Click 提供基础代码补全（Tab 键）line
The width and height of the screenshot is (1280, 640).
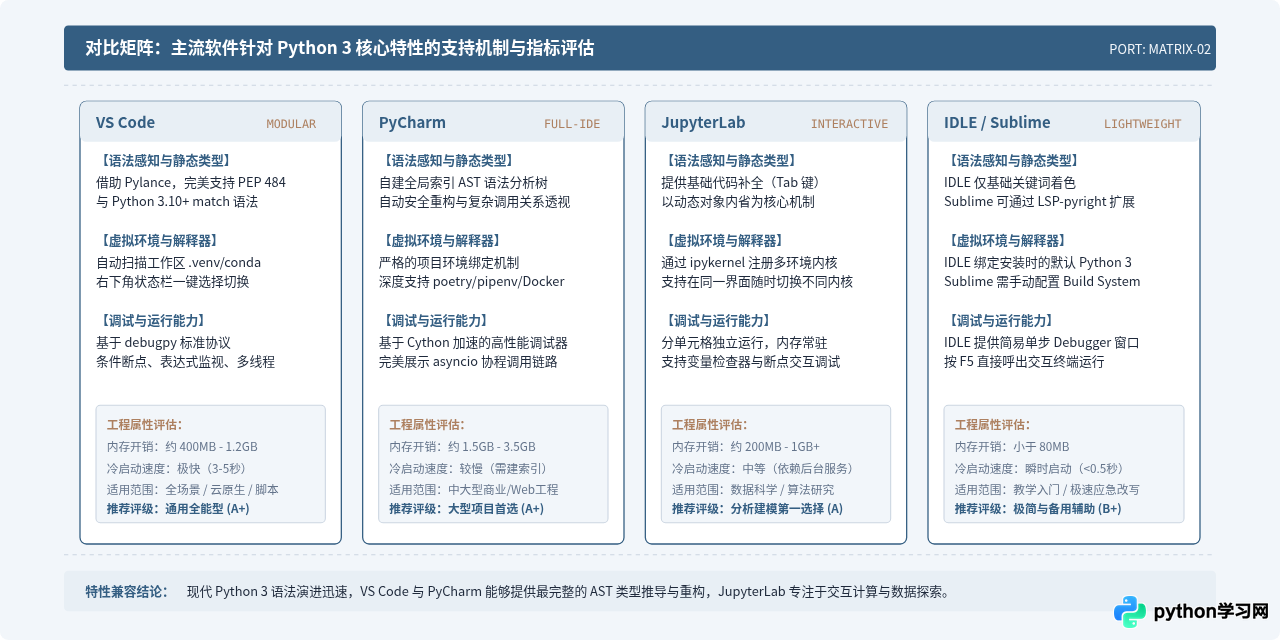pos(740,182)
